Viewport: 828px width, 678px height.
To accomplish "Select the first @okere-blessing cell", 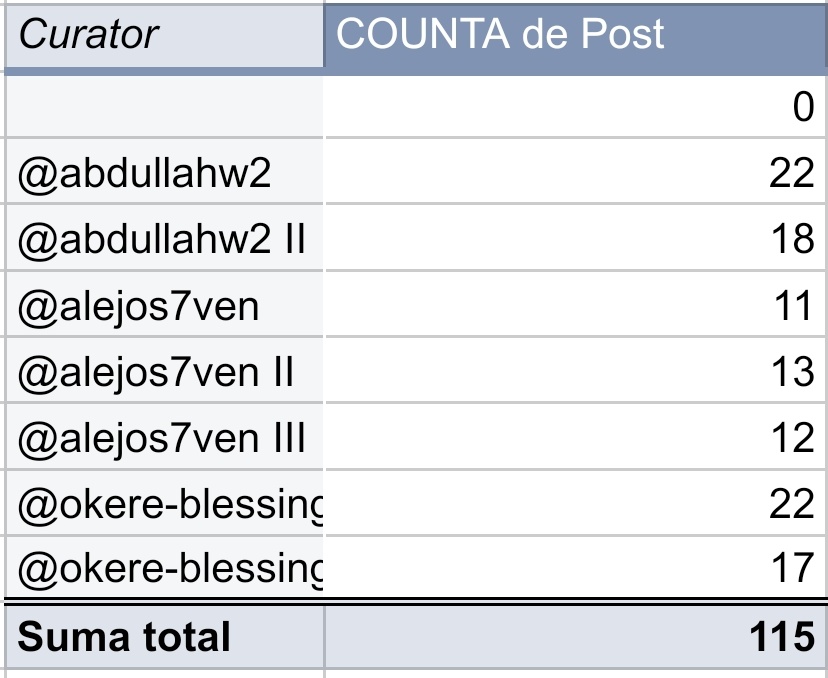I will [164, 503].
